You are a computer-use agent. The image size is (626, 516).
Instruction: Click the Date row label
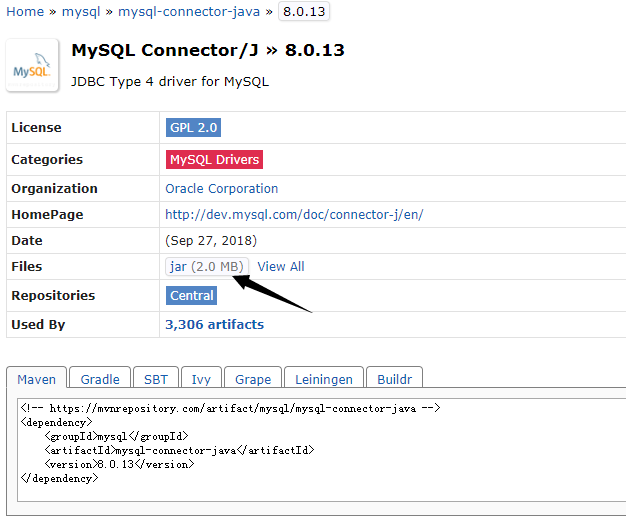tap(27, 240)
